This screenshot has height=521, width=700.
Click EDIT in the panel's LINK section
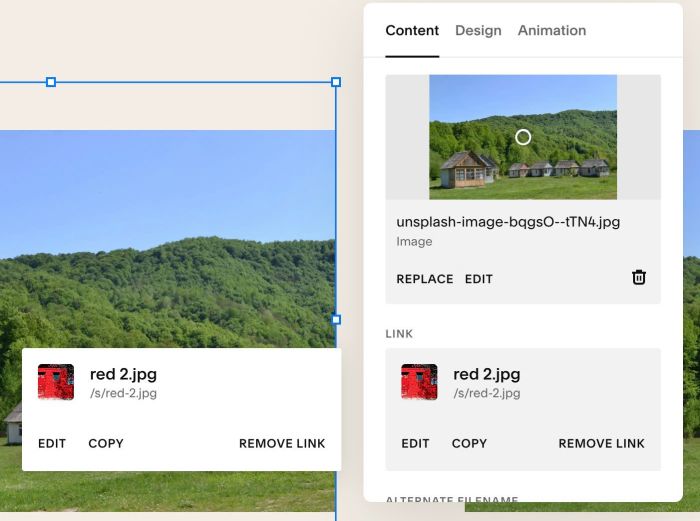pos(415,443)
